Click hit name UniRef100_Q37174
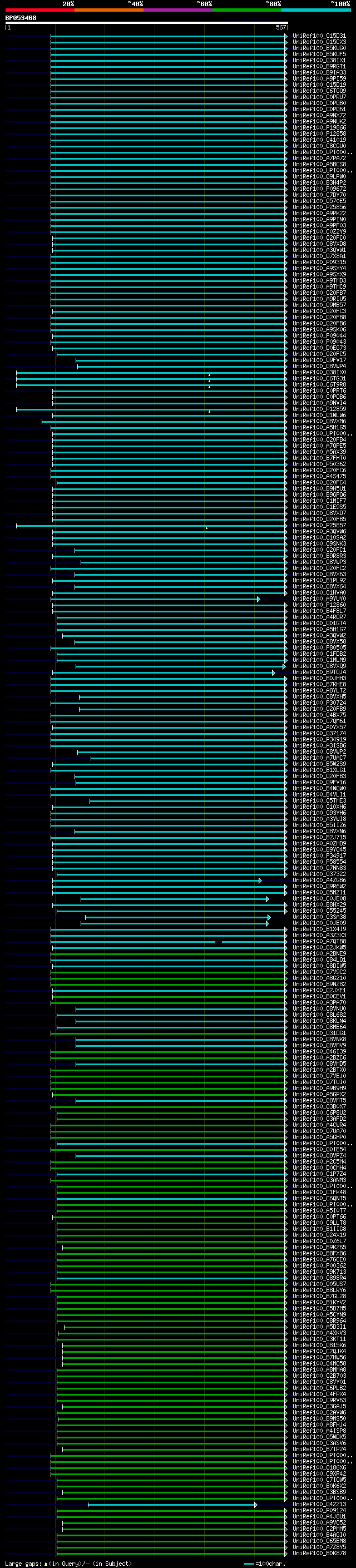 tap(319, 734)
